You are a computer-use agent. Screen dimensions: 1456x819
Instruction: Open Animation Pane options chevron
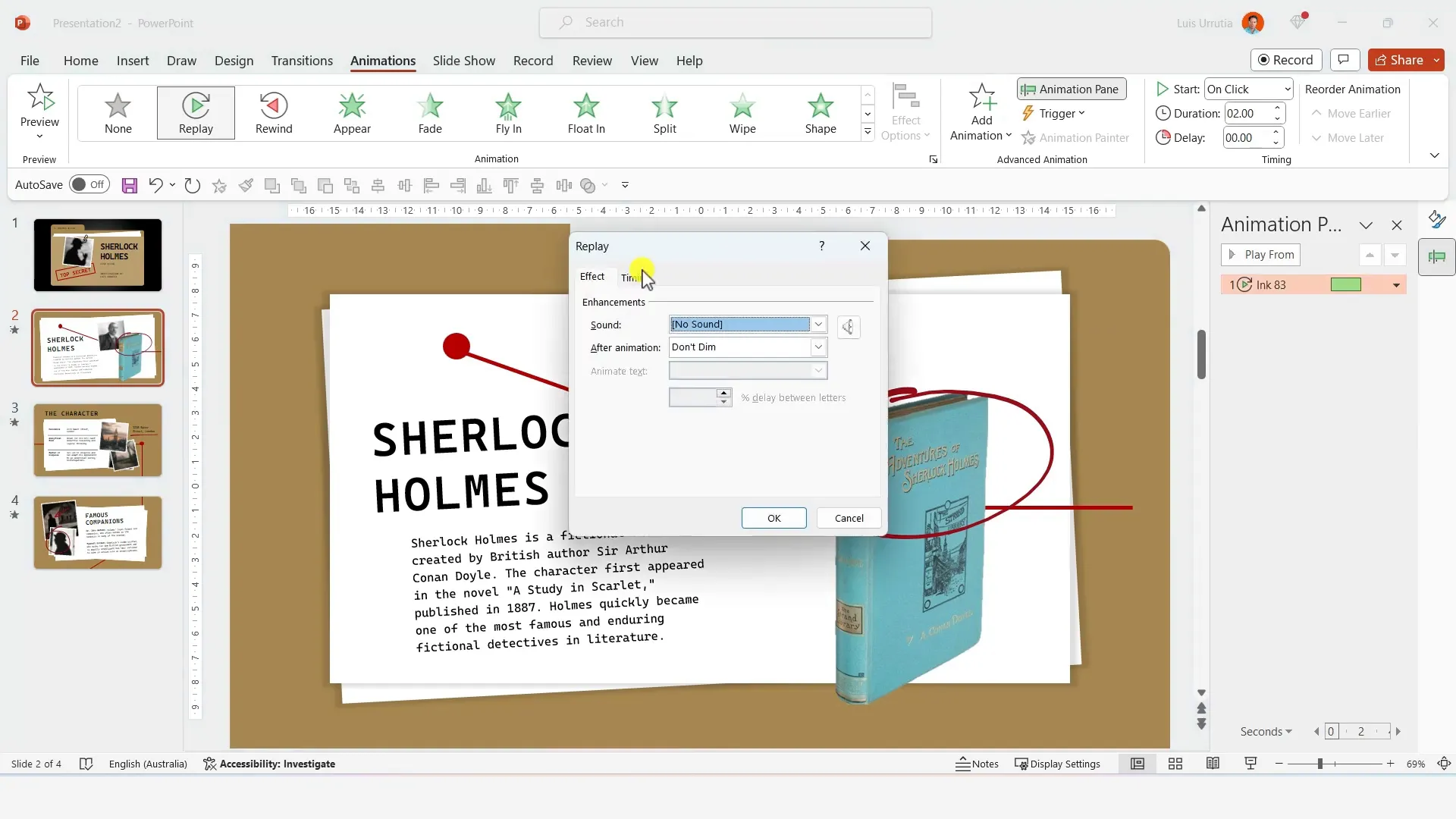(x=1366, y=225)
